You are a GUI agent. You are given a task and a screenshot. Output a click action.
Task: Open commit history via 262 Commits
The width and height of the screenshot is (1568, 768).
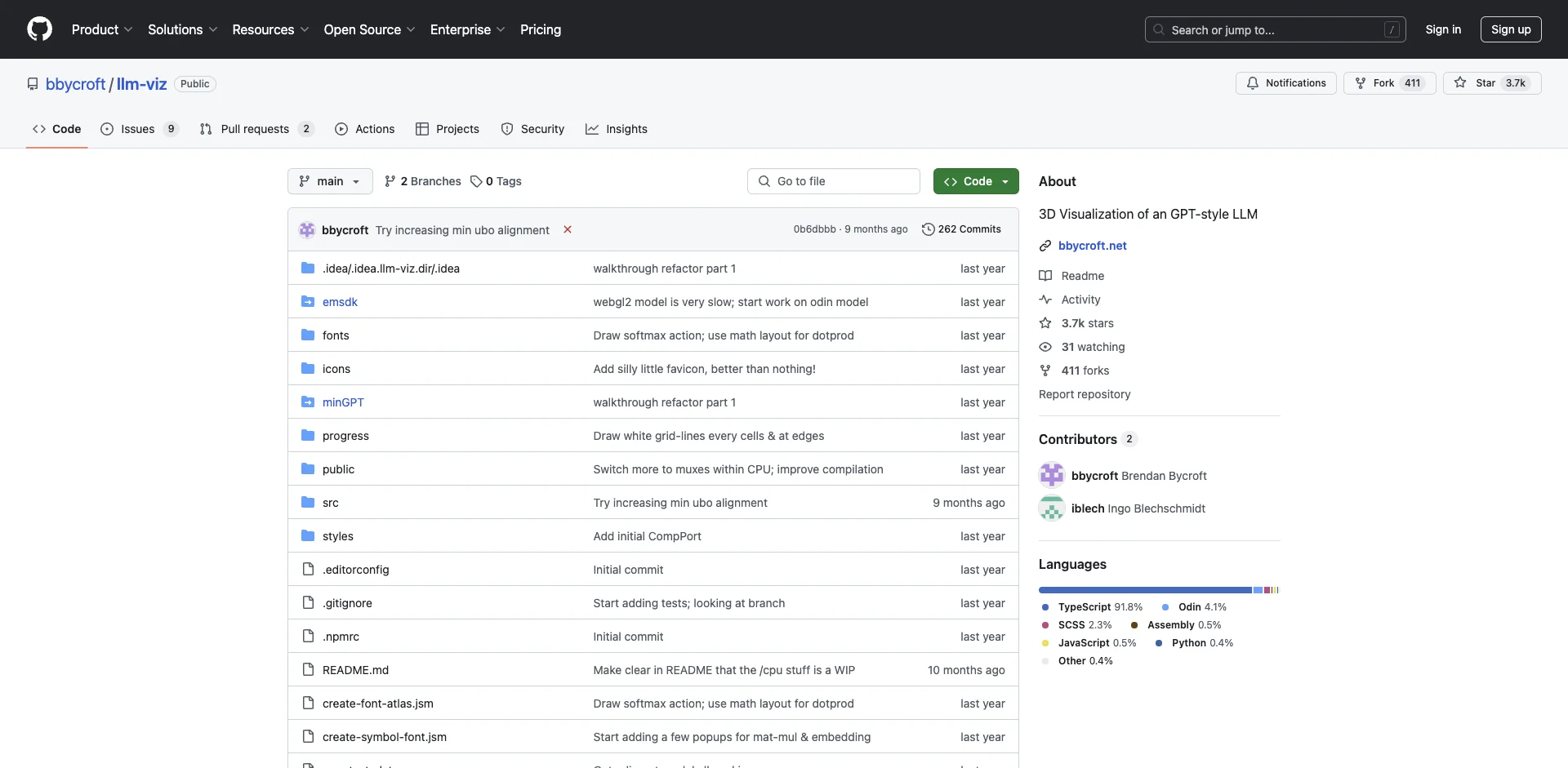click(961, 229)
